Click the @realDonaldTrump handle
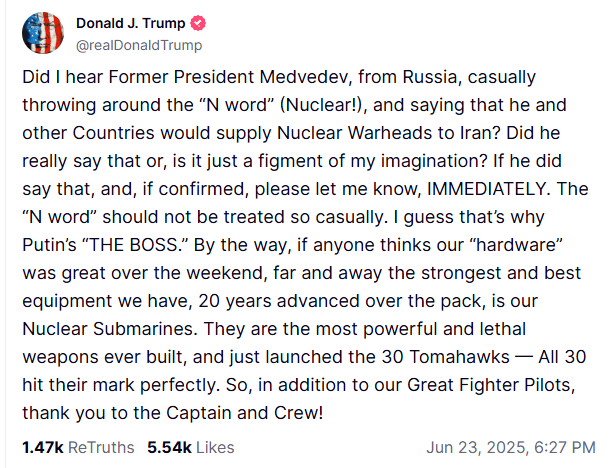The width and height of the screenshot is (611, 468). (x=138, y=45)
